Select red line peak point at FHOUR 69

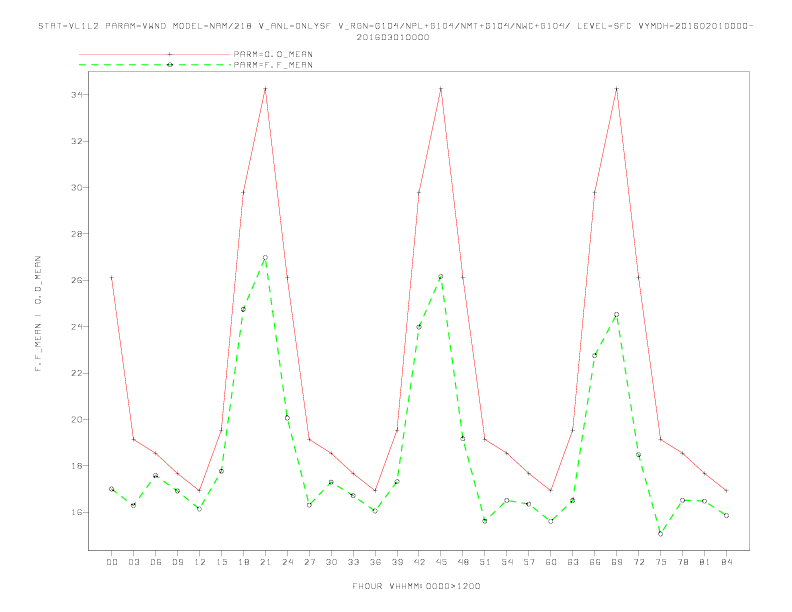[617, 88]
